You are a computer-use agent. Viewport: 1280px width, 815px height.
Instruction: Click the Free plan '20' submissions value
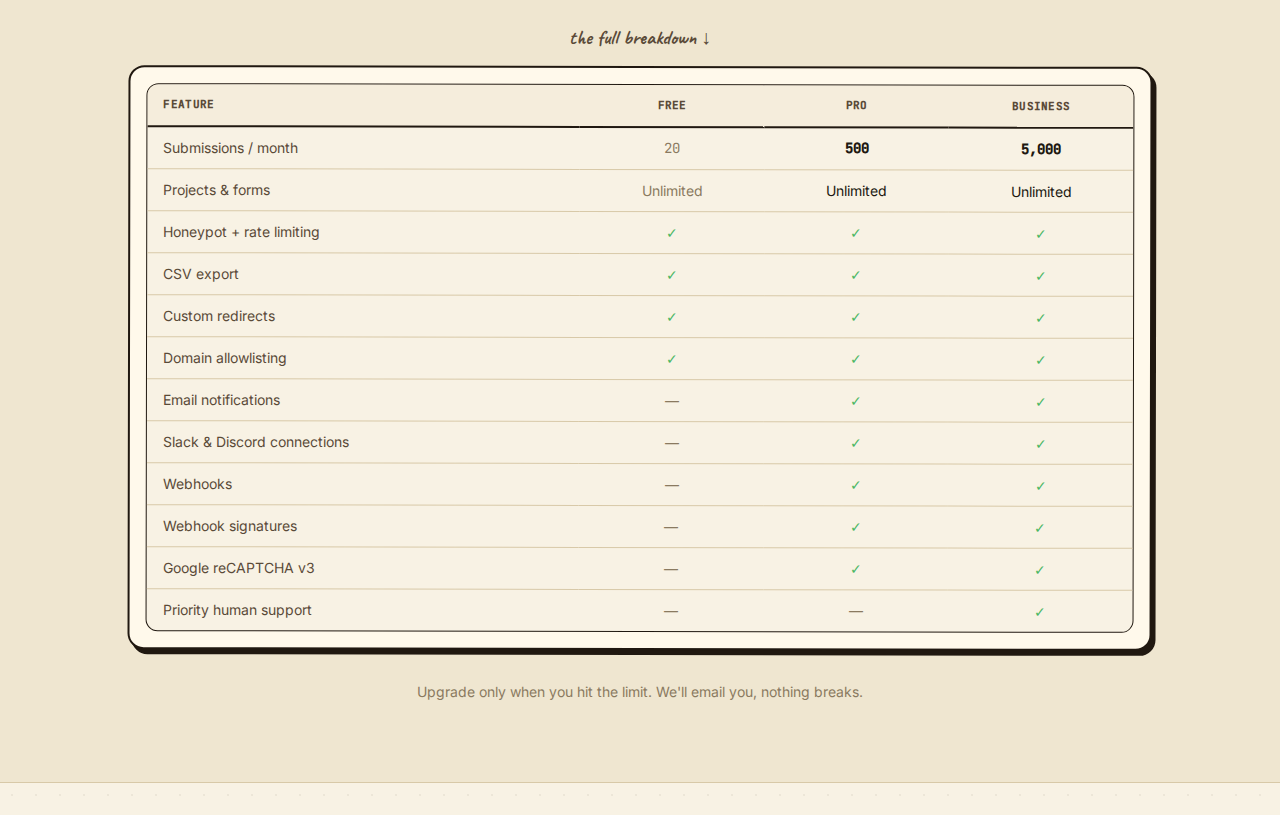pyautogui.click(x=672, y=148)
